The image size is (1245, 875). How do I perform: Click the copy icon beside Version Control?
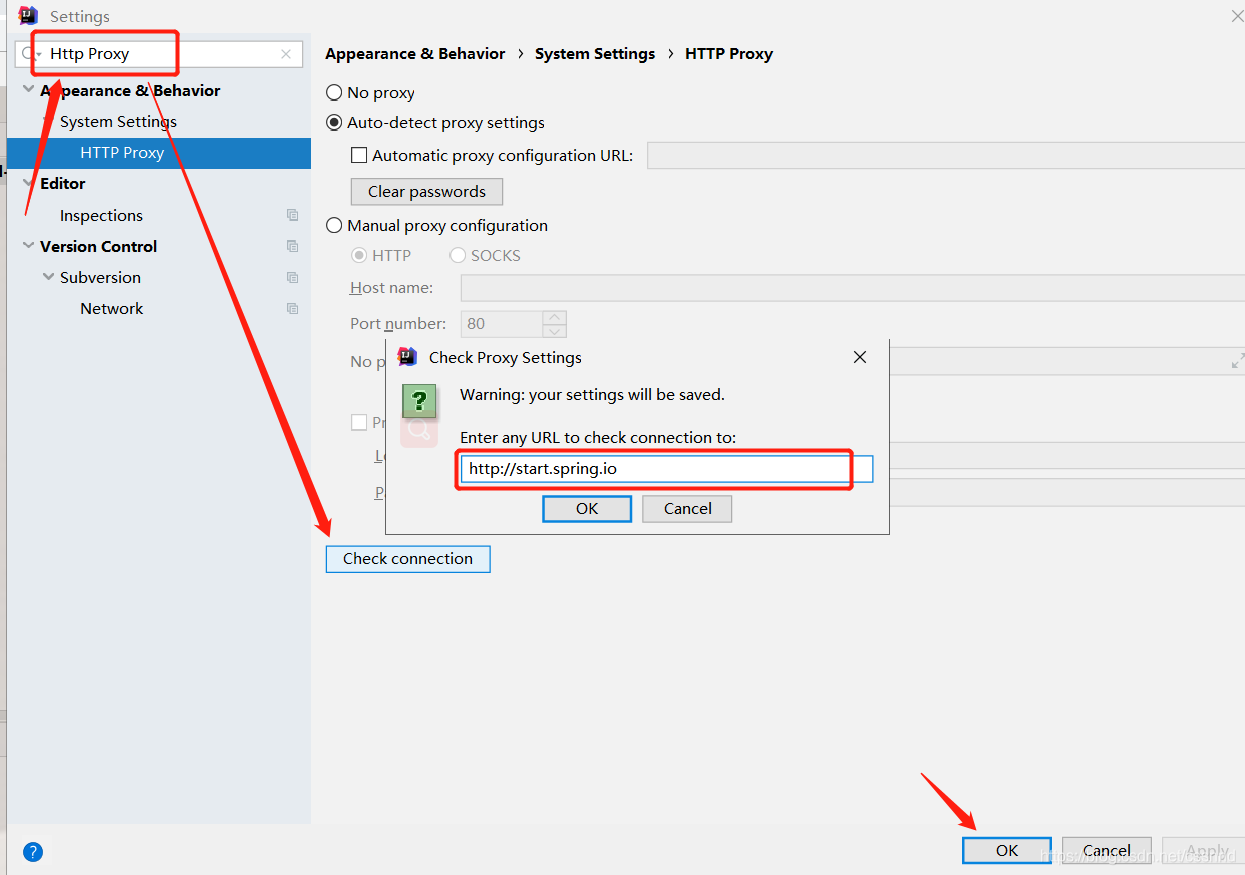(292, 246)
